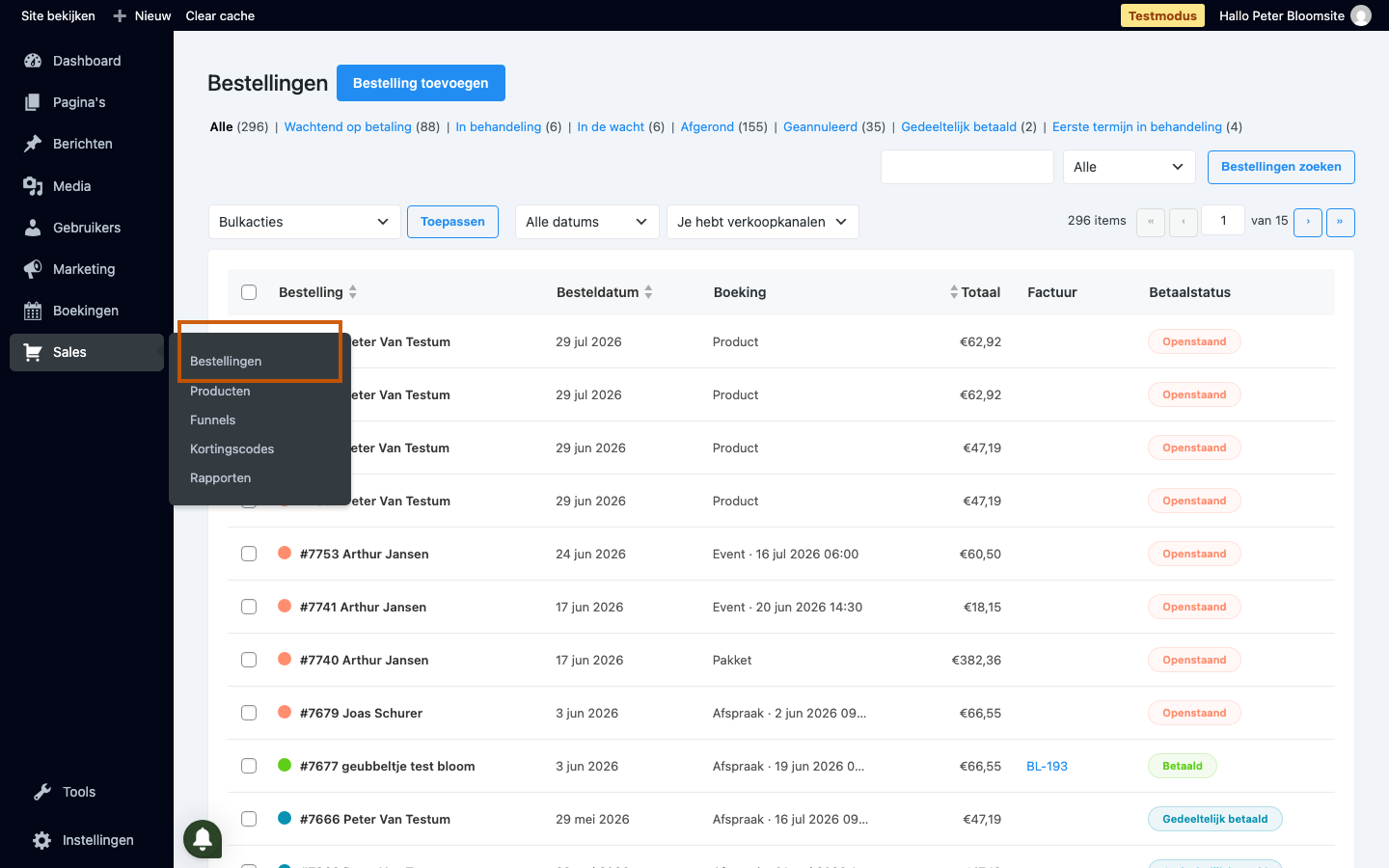
Task: Open Bestellingen in the Sales submenu
Action: (226, 361)
